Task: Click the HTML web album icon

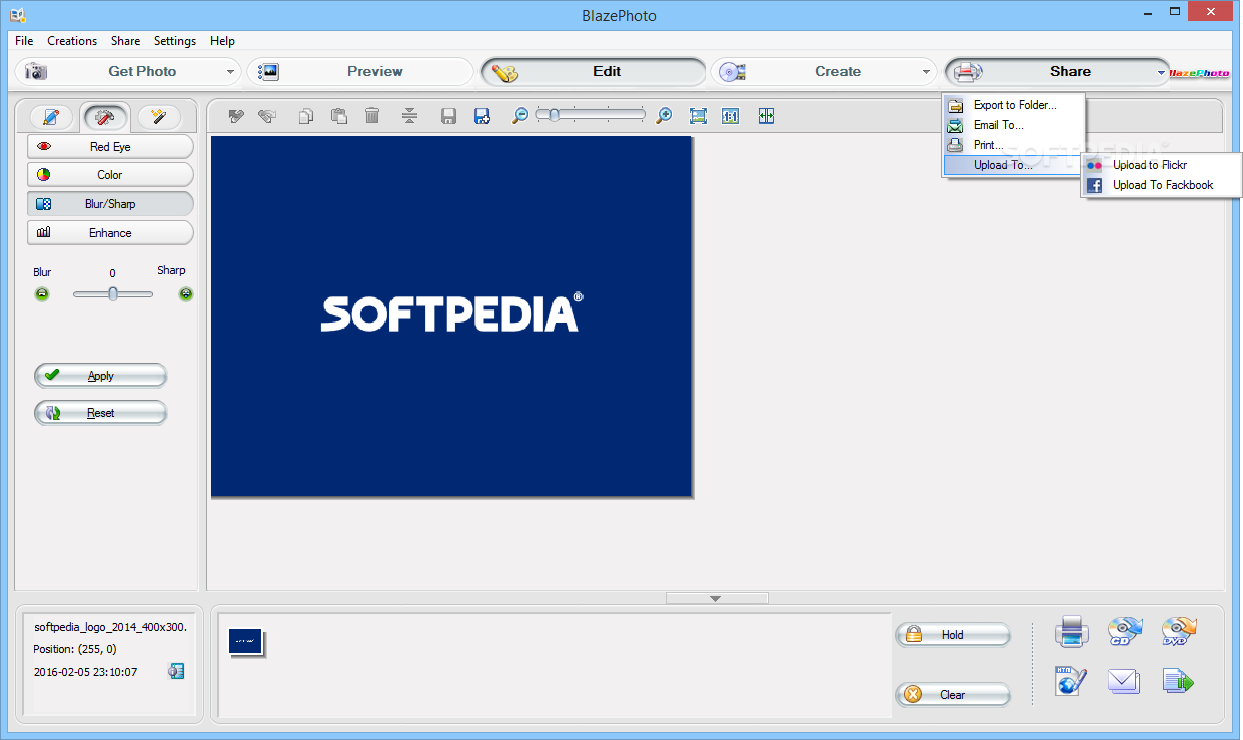Action: (1071, 681)
